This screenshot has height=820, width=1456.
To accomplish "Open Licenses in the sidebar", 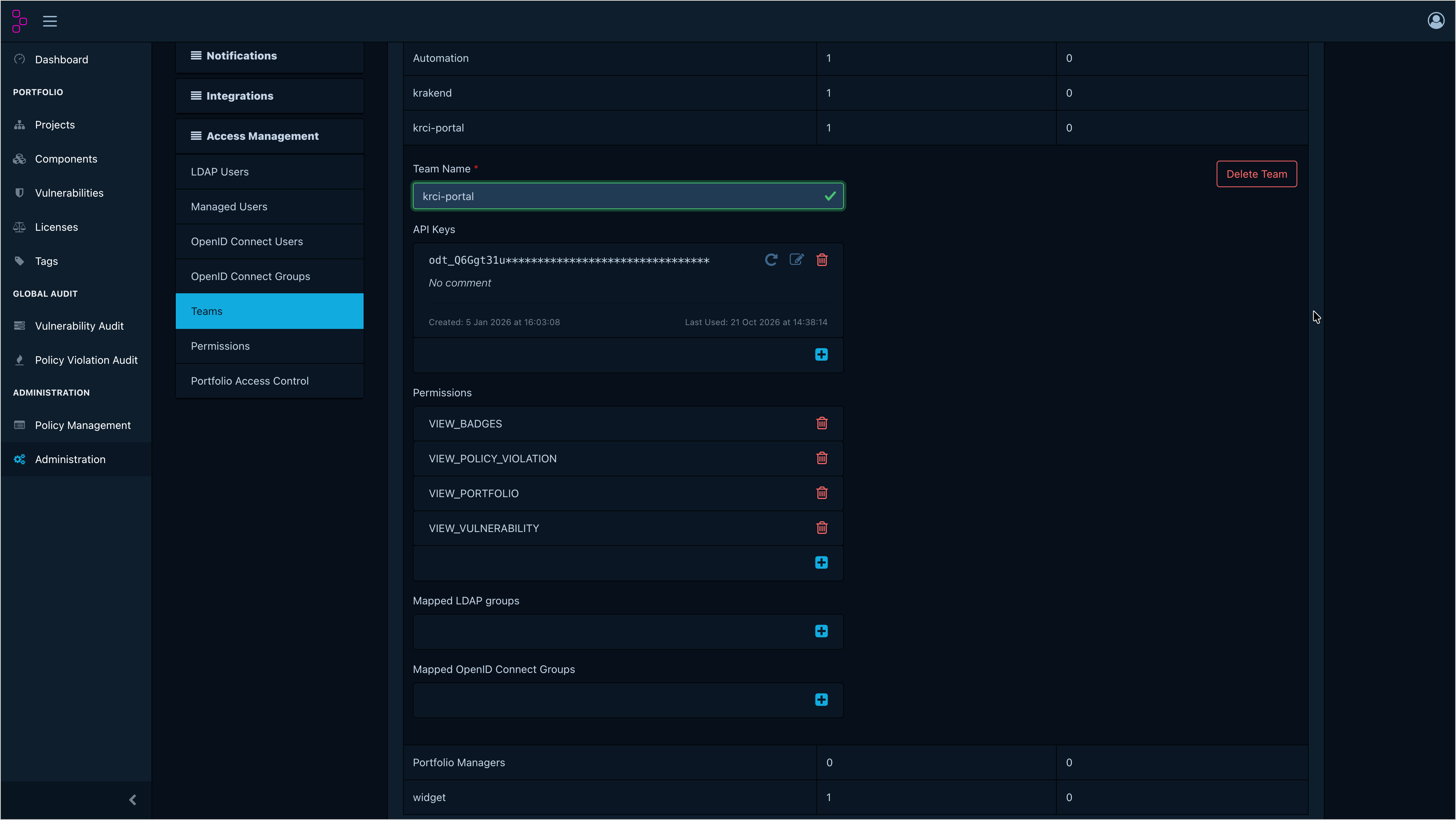I will 76,227.
